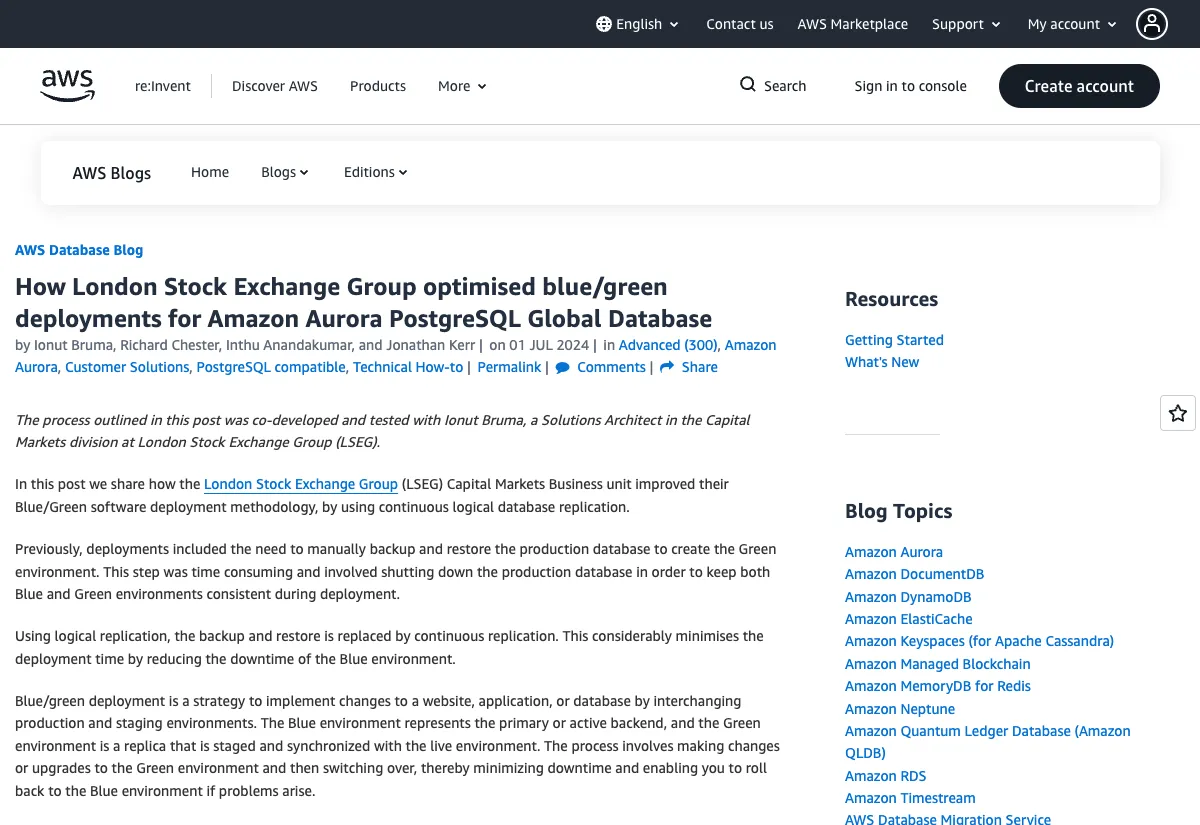Image resolution: width=1200 pixels, height=825 pixels.
Task: Open the article Permalink
Action: pos(509,367)
